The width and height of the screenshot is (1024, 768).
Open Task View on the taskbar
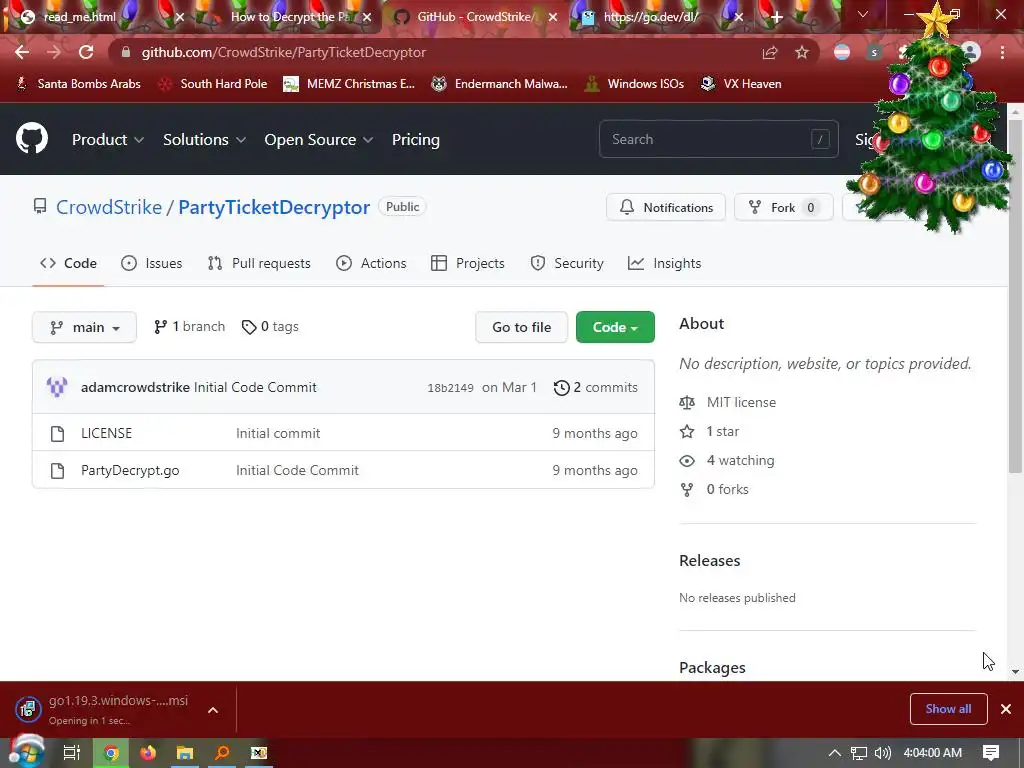click(x=71, y=753)
